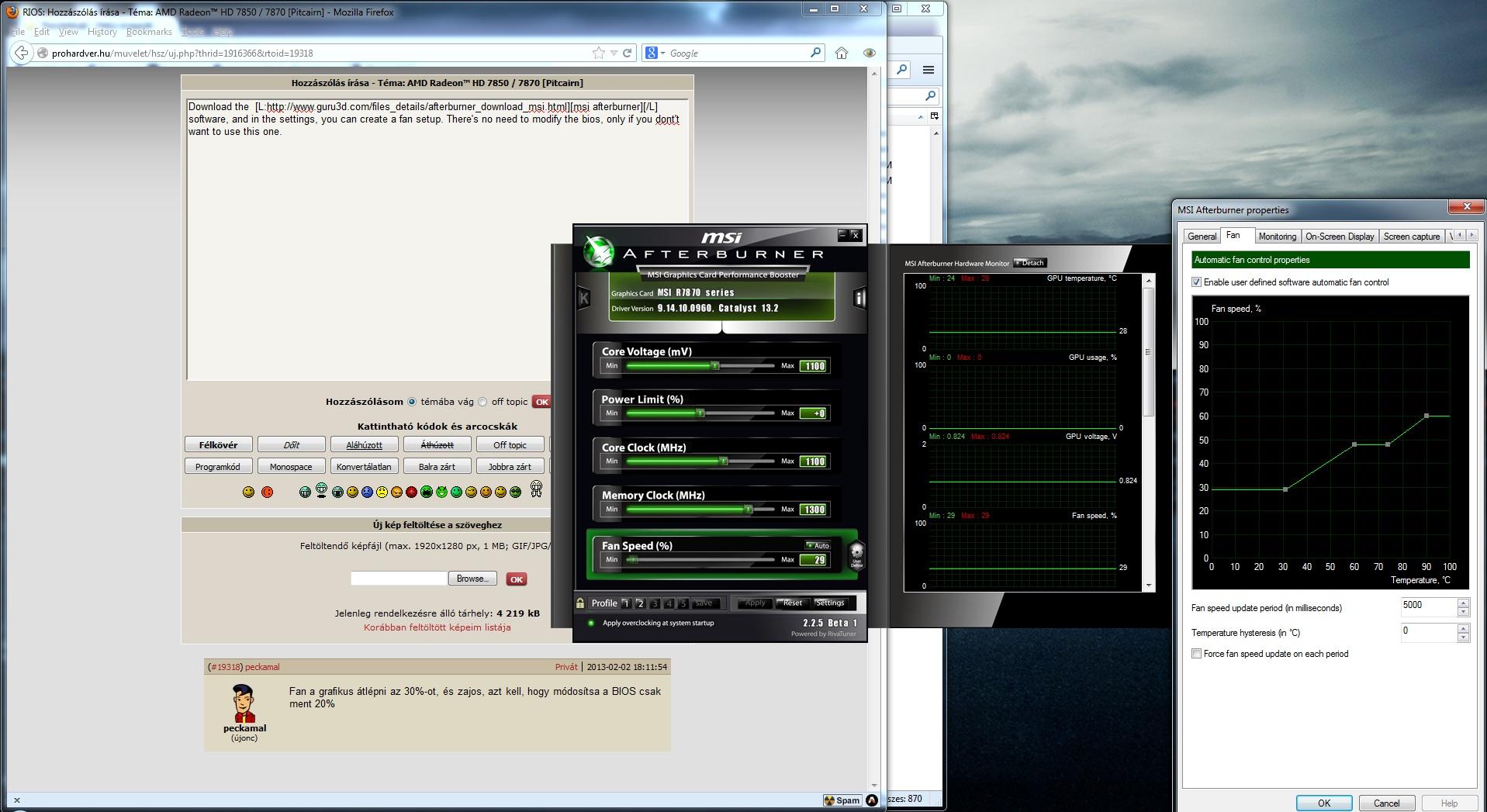Click the Memory Clock slider handle
This screenshot has width=1487, height=812.
click(x=748, y=509)
